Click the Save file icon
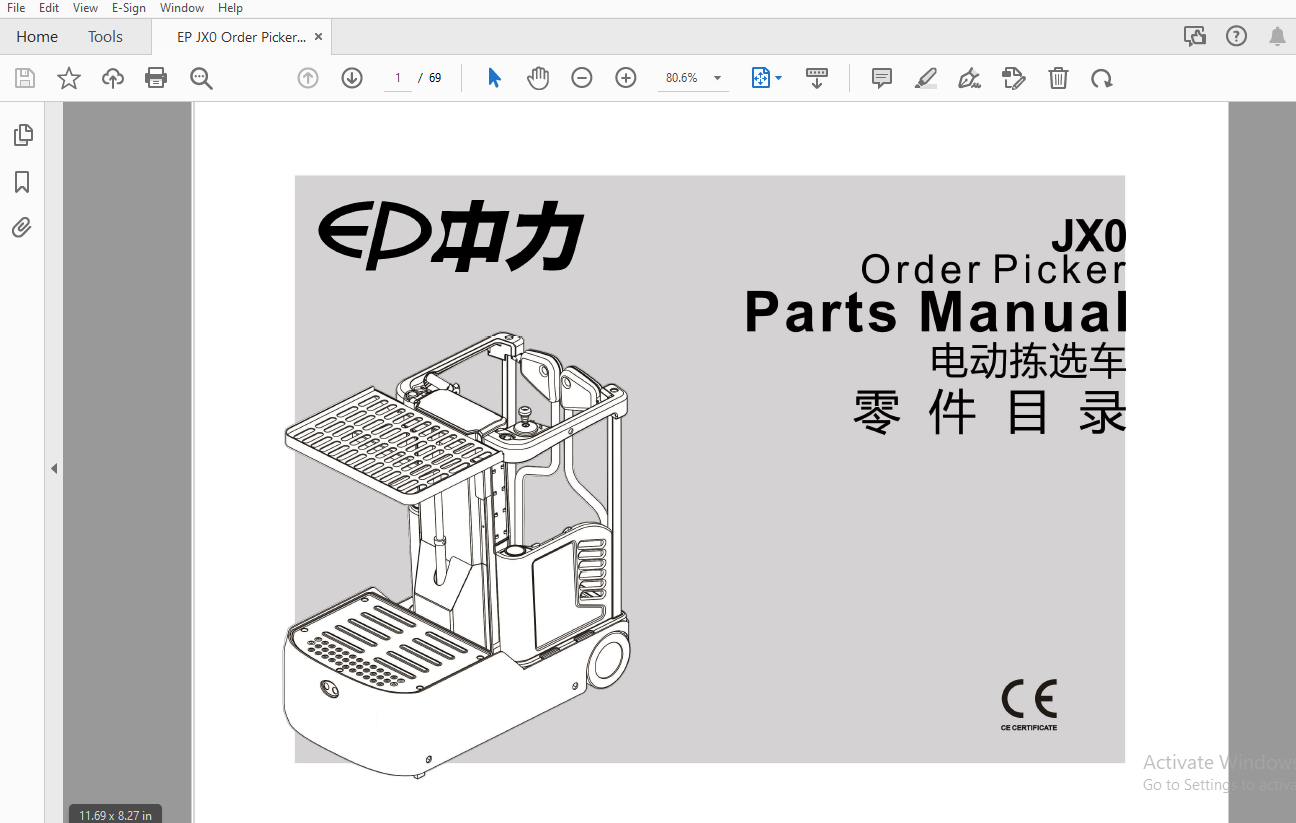This screenshot has height=823, width=1296. point(25,78)
